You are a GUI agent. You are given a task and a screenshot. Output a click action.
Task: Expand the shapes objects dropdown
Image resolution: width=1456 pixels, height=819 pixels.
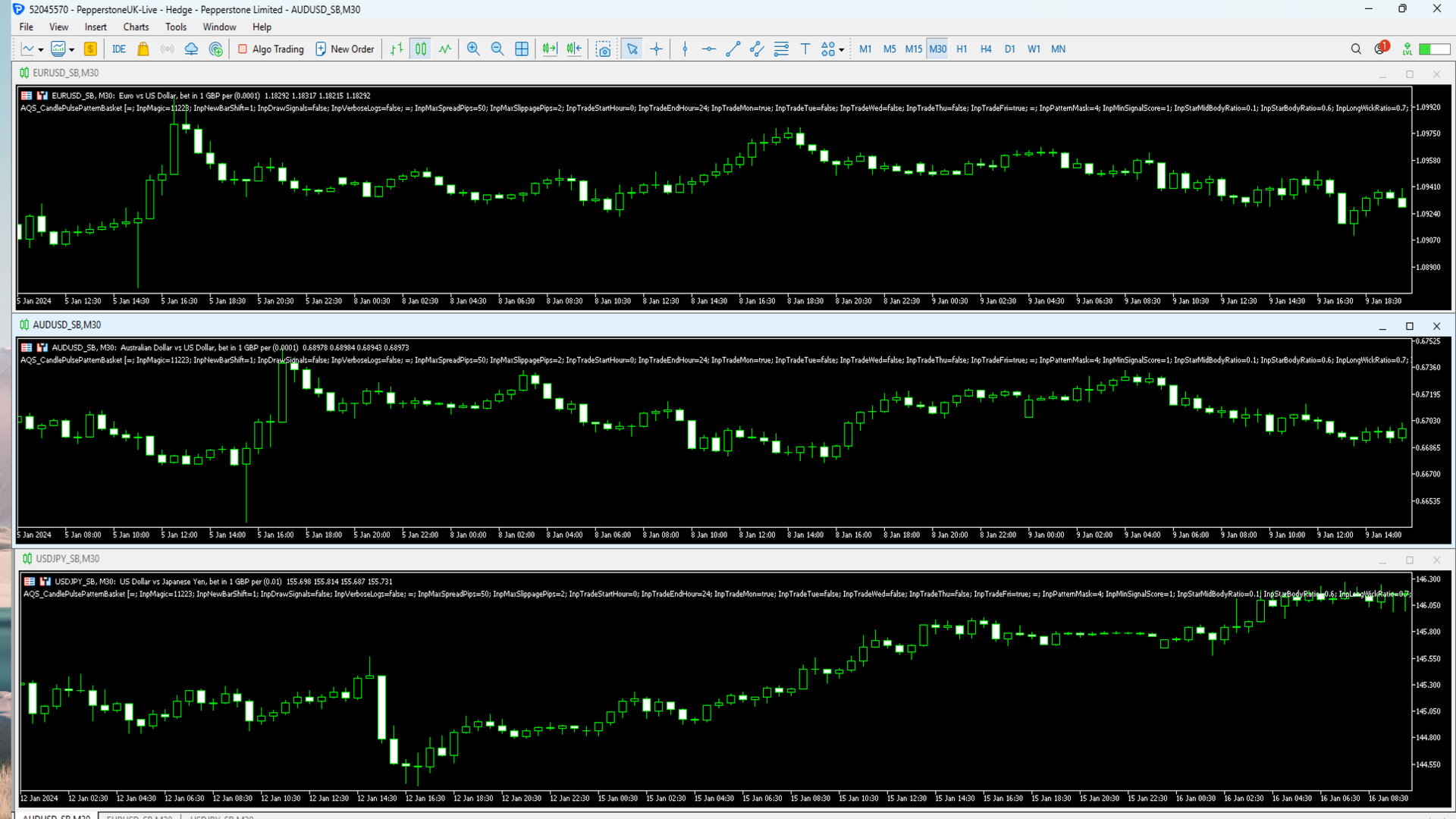point(842,50)
